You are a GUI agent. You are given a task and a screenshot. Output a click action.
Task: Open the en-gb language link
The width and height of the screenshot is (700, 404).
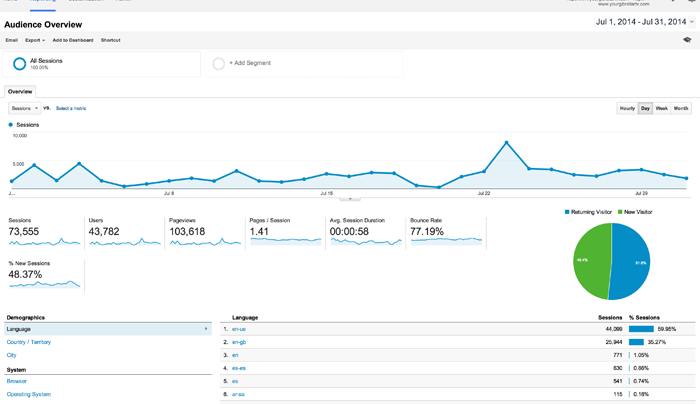click(239, 342)
